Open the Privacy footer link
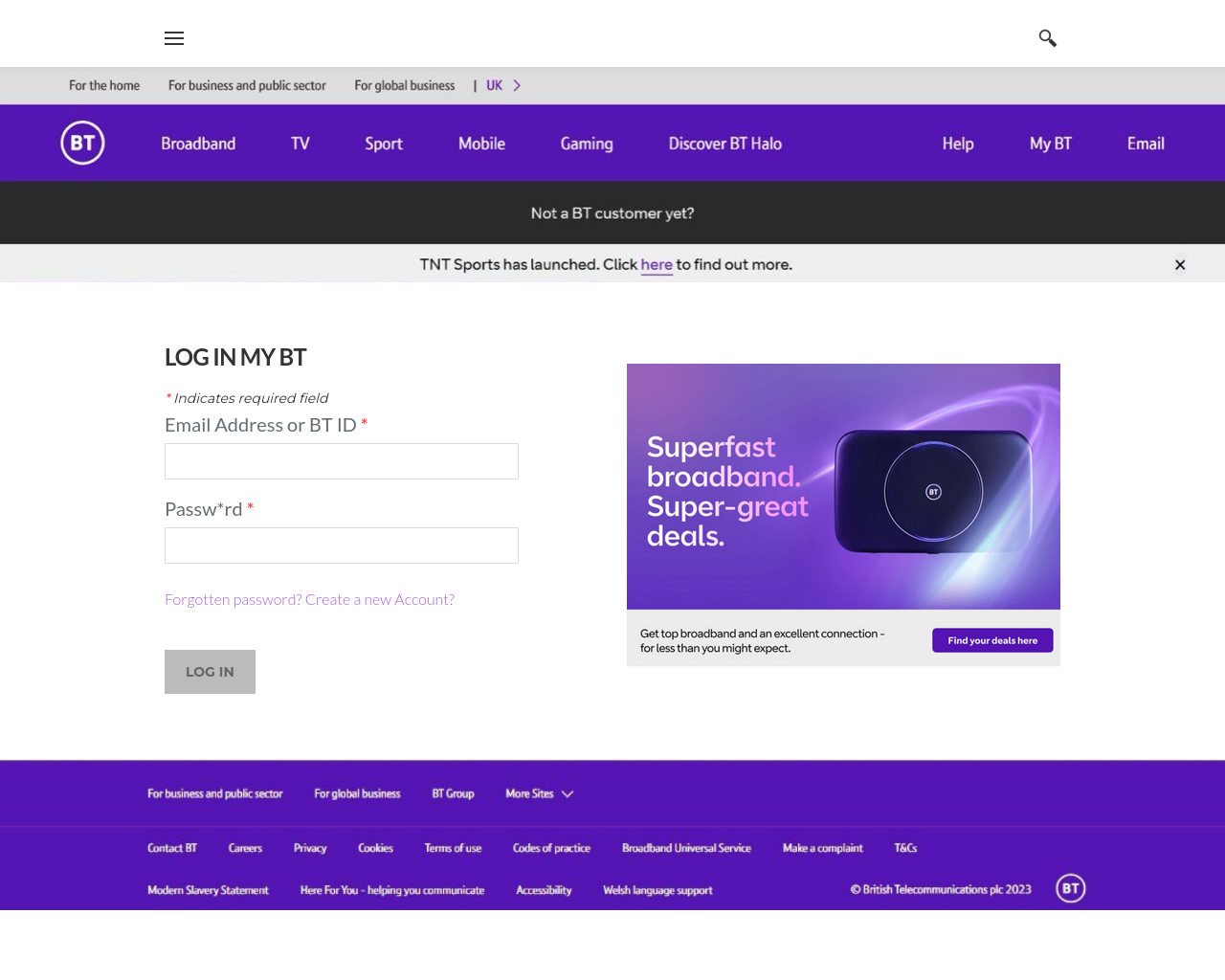The height and width of the screenshot is (980, 1225). 310,848
